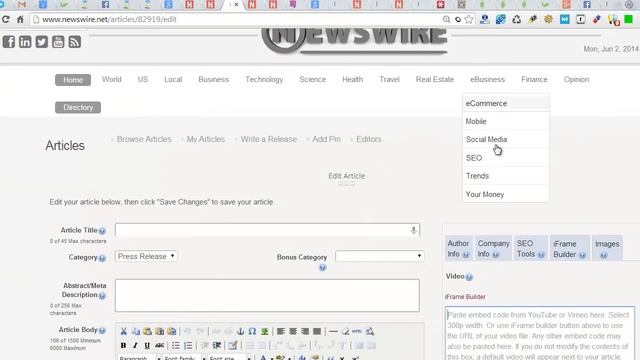This screenshot has height=360, width=640.
Task: Open the Write a Release link
Action: (x=269, y=139)
